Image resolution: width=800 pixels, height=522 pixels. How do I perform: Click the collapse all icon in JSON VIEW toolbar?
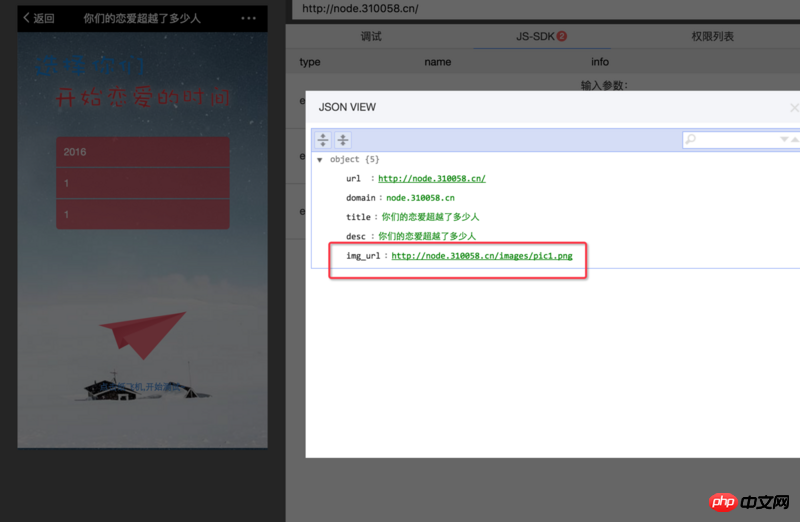tap(343, 140)
